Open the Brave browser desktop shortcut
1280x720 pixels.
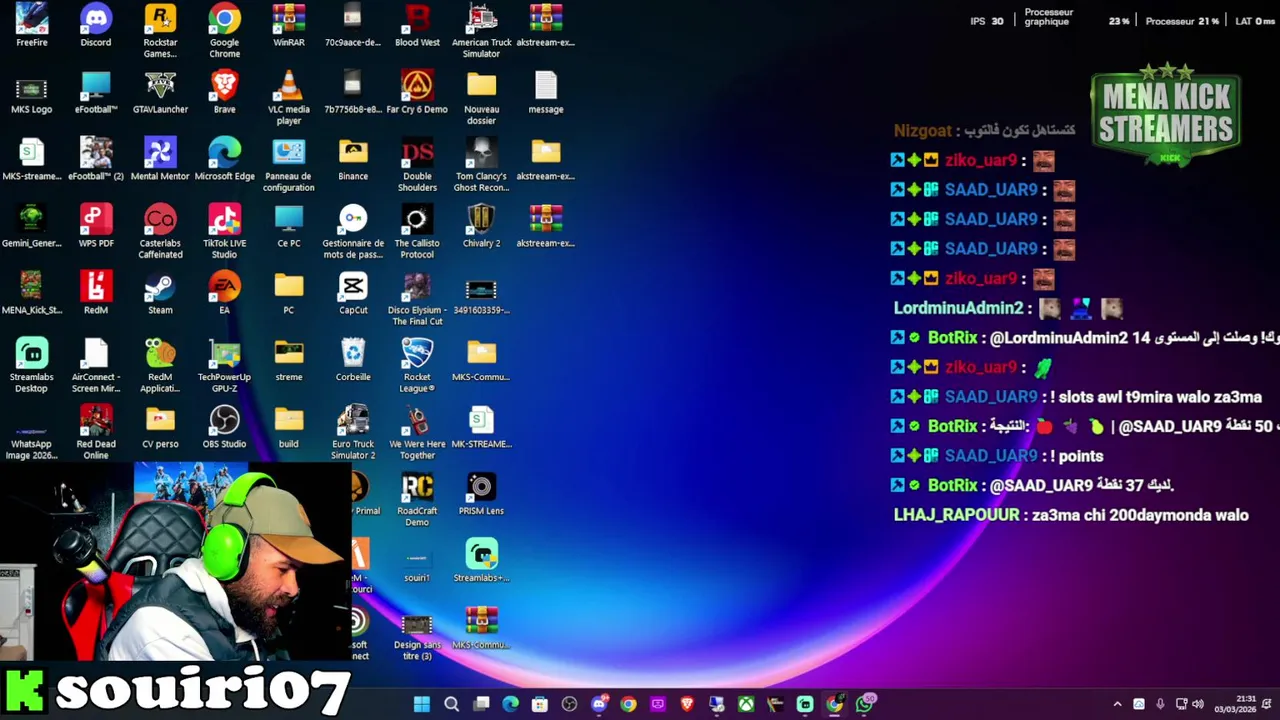[224, 92]
